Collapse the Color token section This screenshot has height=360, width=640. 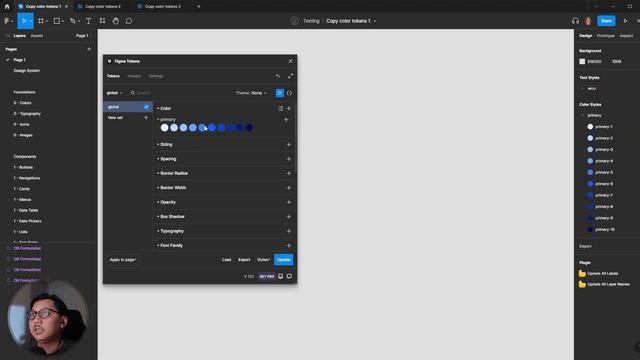[x=158, y=108]
